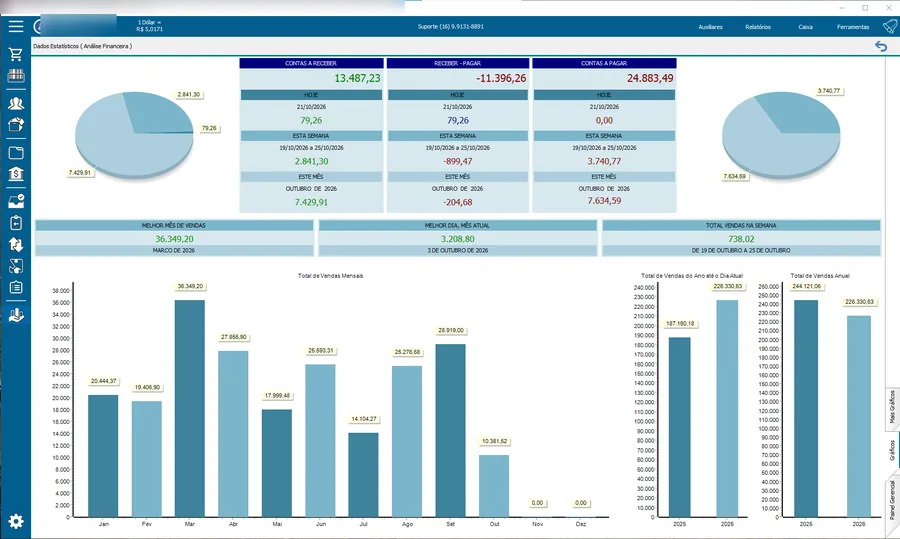The height and width of the screenshot is (539, 900).
Task: Click the Jan bar in monthly sales chart
Action: pyautogui.click(x=103, y=456)
